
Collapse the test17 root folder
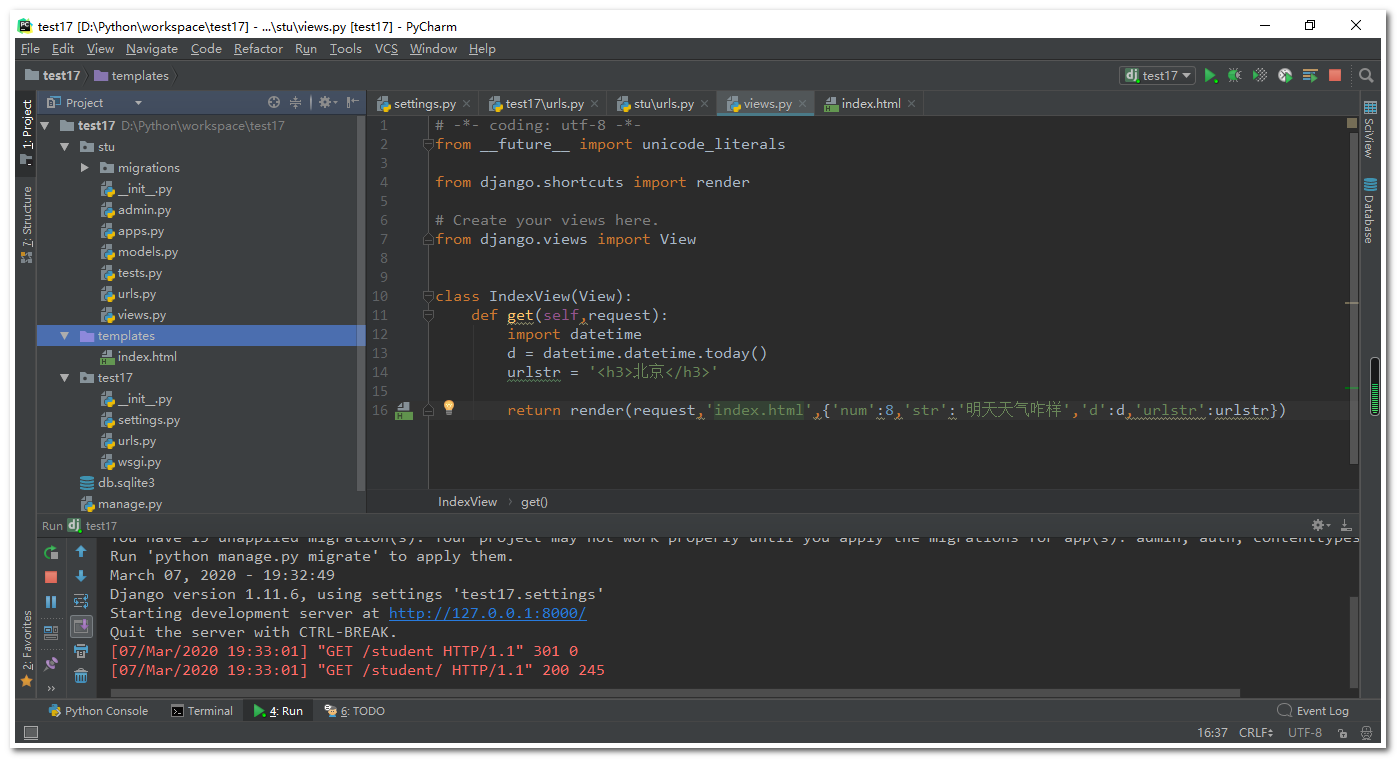coord(46,126)
